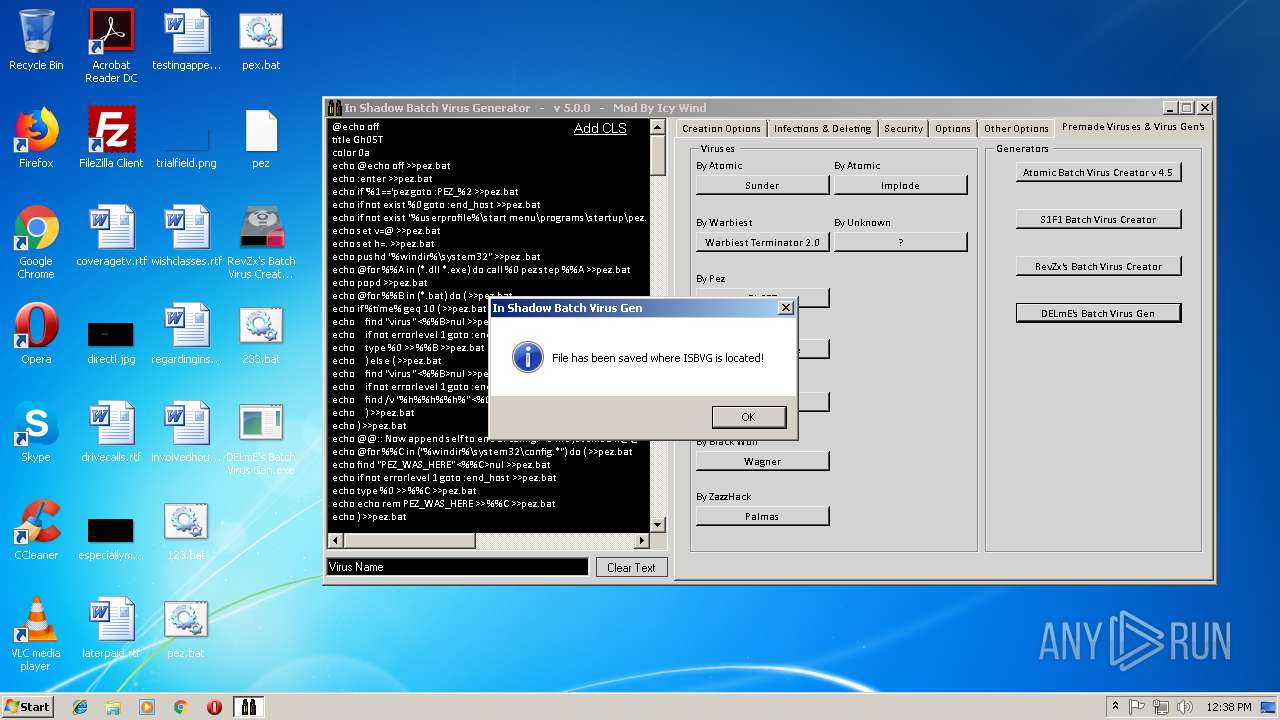The image size is (1280, 720).
Task: Click the Wagner virus button
Action: (x=762, y=461)
